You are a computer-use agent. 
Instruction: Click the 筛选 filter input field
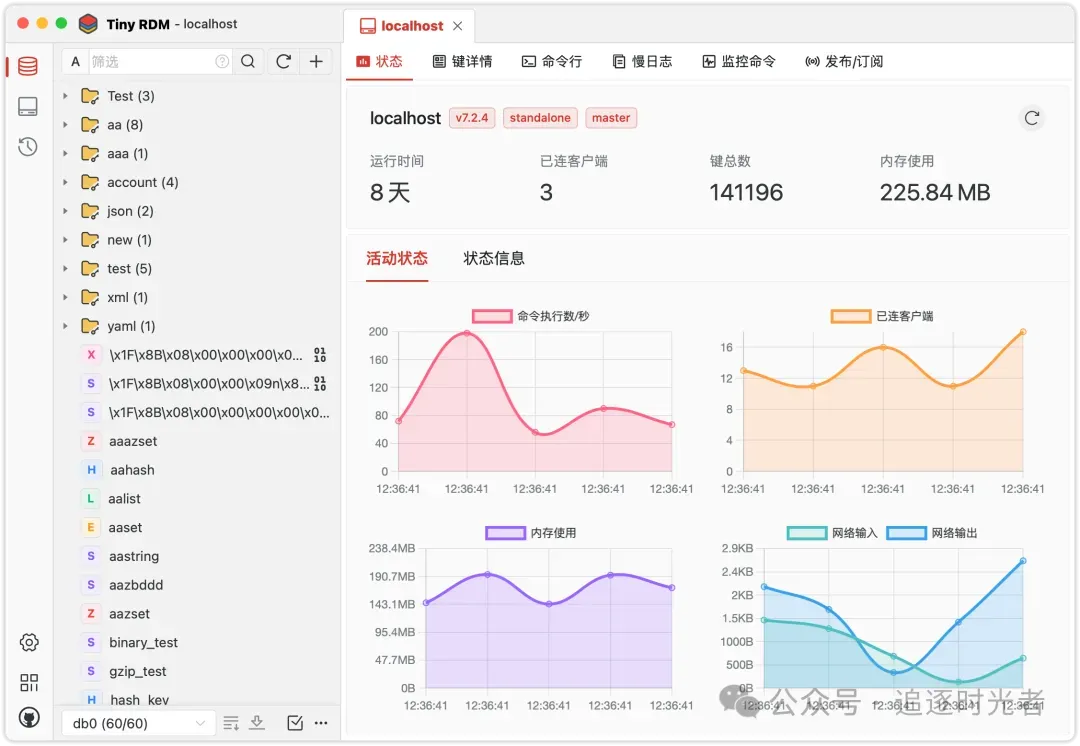[150, 62]
